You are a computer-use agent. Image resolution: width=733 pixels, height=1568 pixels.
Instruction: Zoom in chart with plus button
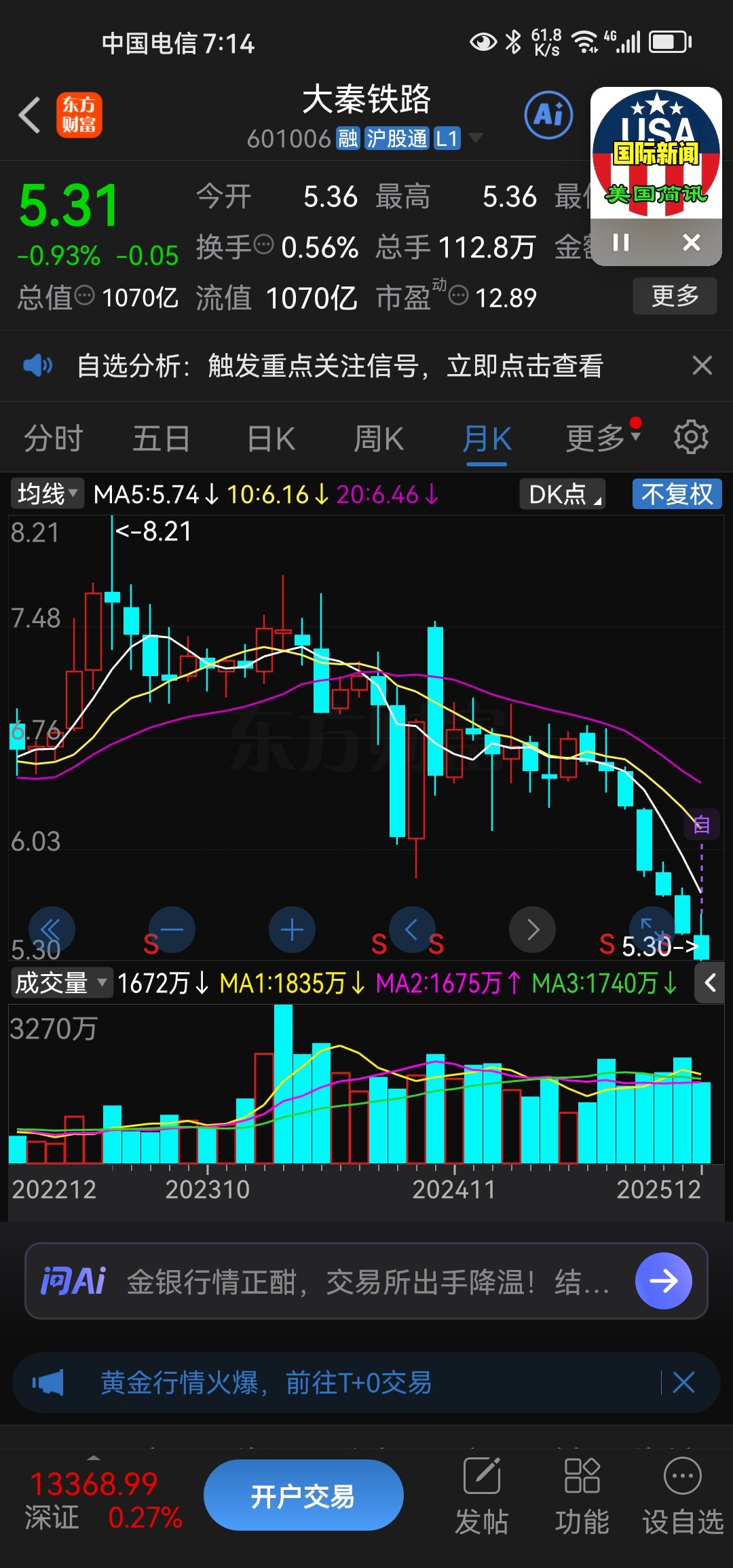(x=292, y=930)
